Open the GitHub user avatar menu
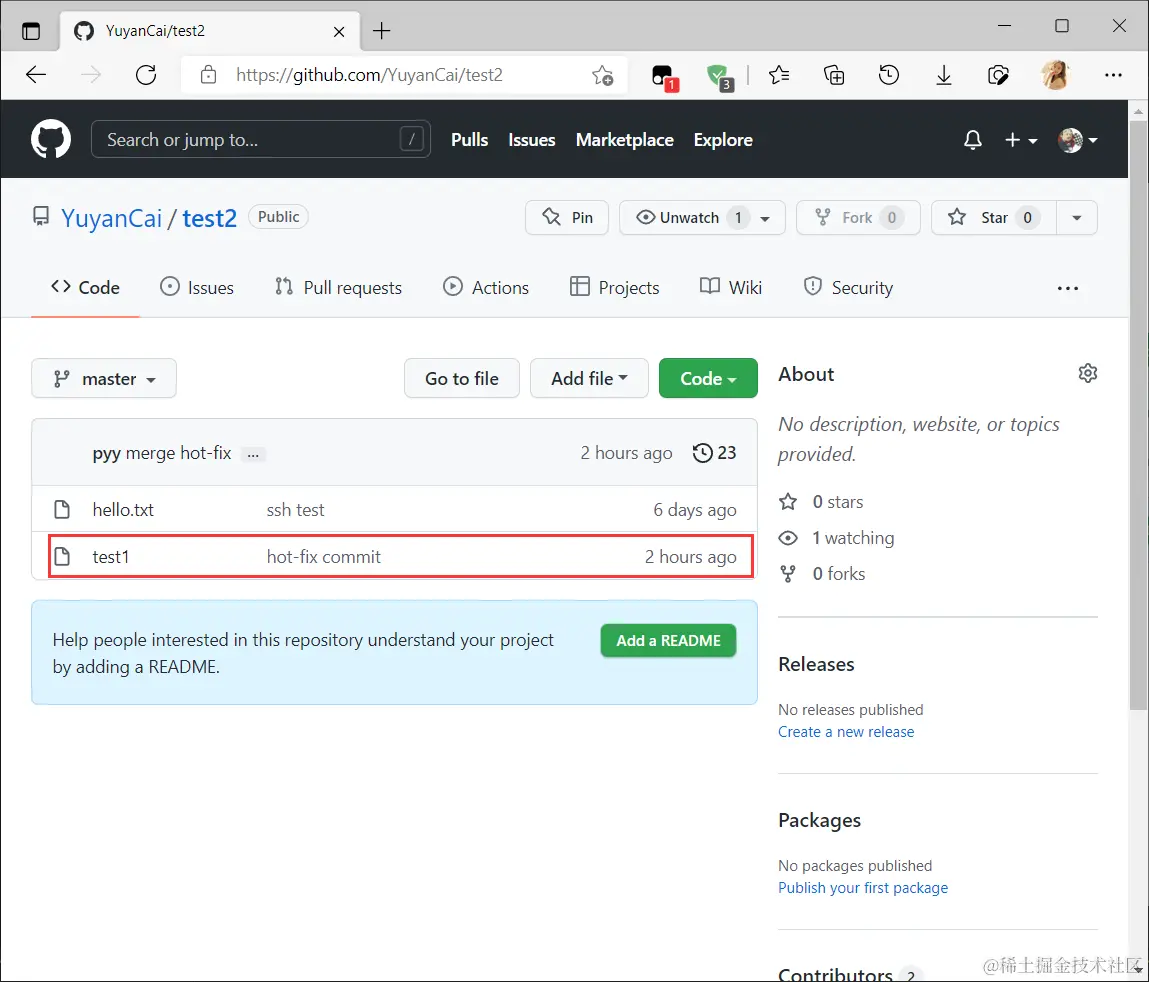This screenshot has height=982, width=1149. pyautogui.click(x=1077, y=139)
